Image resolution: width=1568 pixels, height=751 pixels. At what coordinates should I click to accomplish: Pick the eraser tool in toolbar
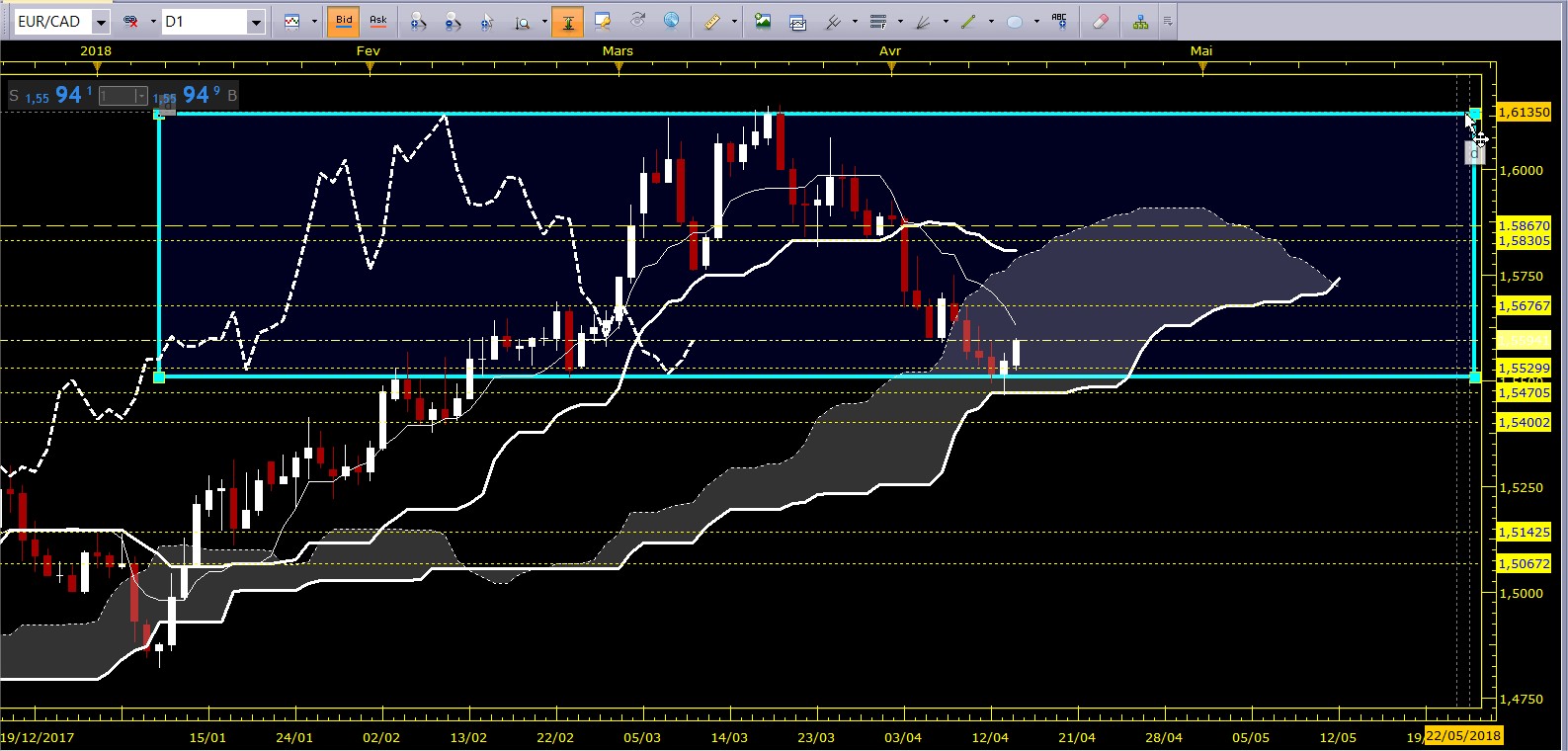(1100, 21)
